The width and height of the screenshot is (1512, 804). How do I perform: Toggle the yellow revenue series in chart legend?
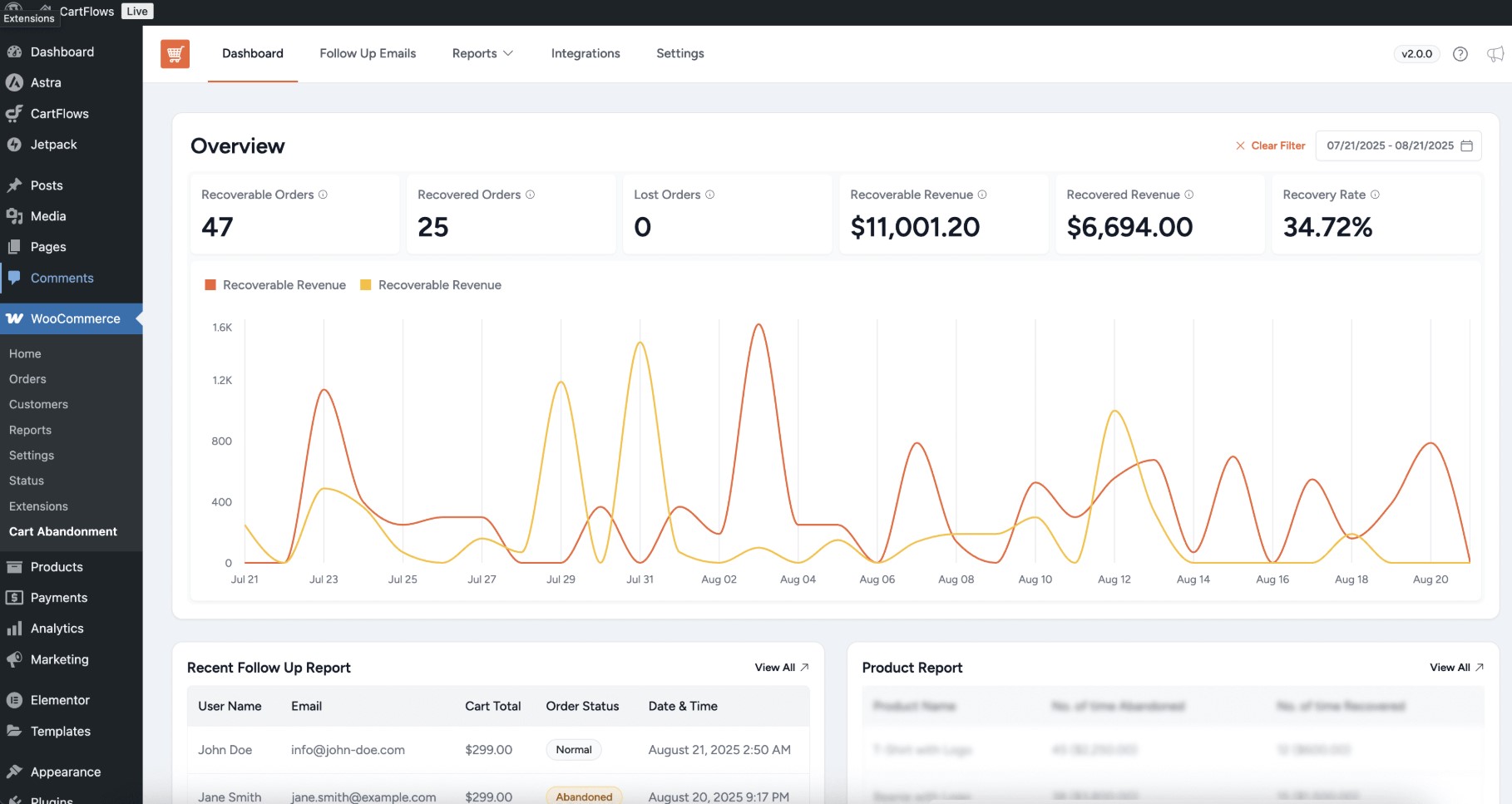pos(365,284)
